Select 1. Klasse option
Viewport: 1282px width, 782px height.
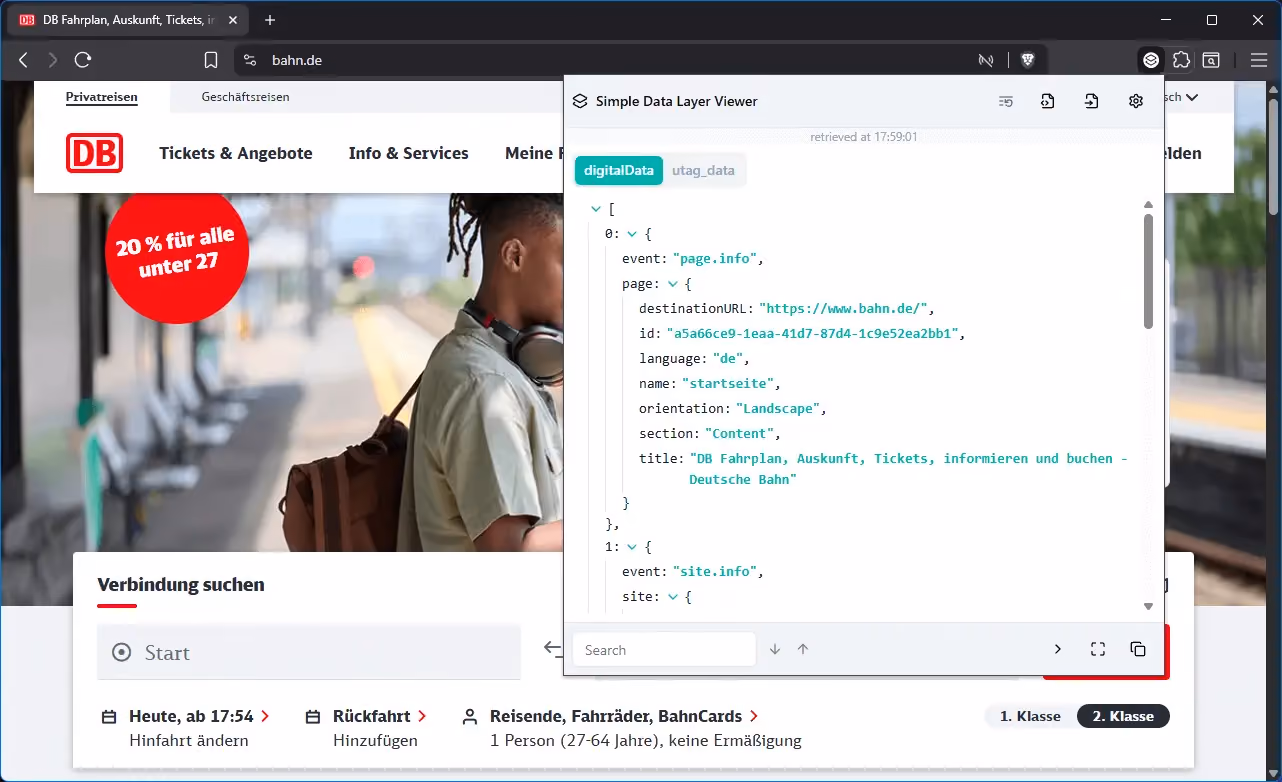click(x=1030, y=716)
